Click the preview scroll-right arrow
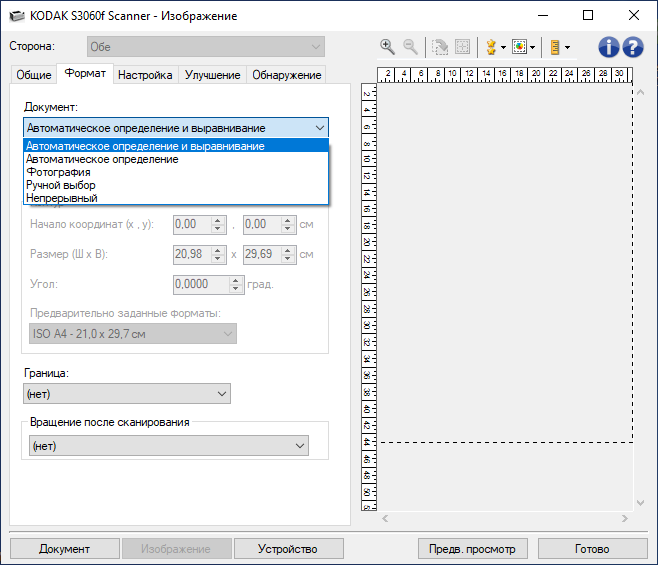Viewport: 658px width, 565px height. 625,518
